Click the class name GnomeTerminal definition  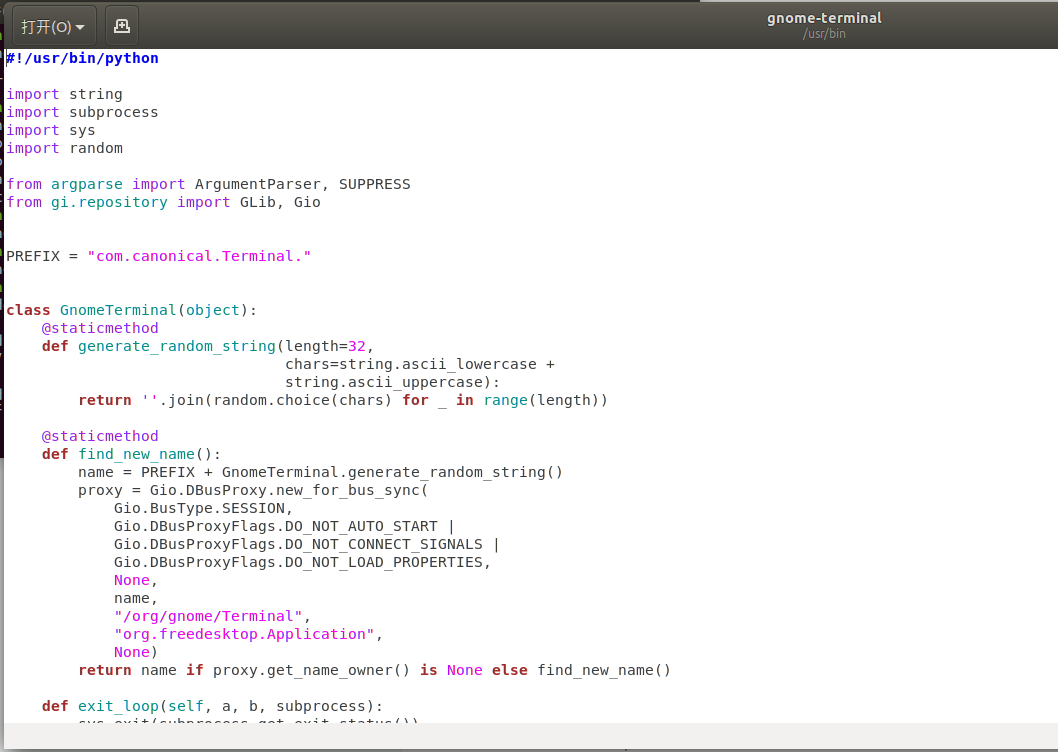point(118,310)
